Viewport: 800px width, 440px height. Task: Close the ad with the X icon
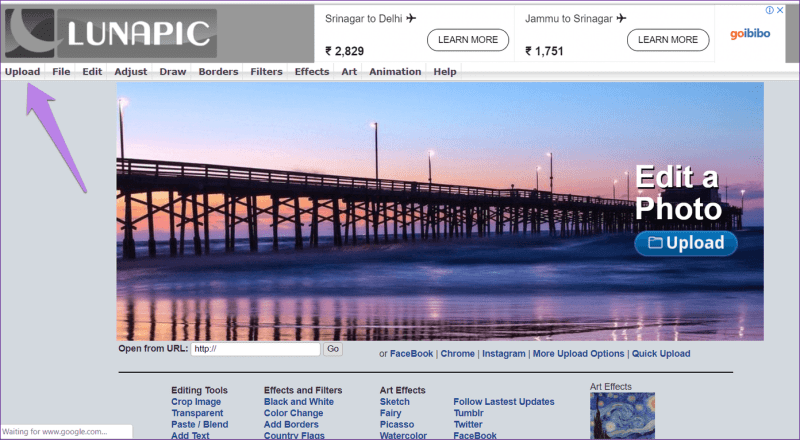point(780,11)
